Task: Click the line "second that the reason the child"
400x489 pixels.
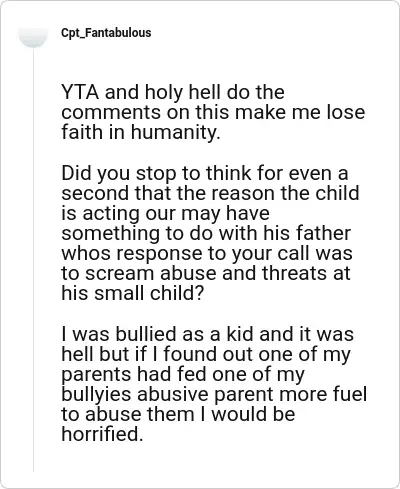Action: click(x=210, y=193)
